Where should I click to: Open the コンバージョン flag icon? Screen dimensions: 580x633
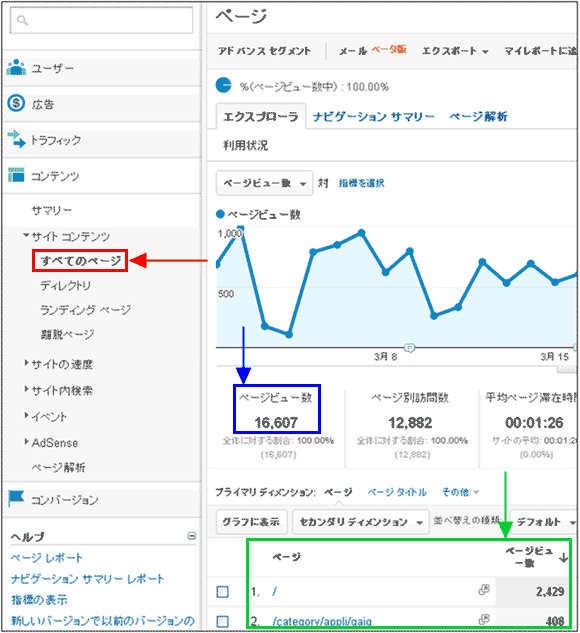[16, 499]
